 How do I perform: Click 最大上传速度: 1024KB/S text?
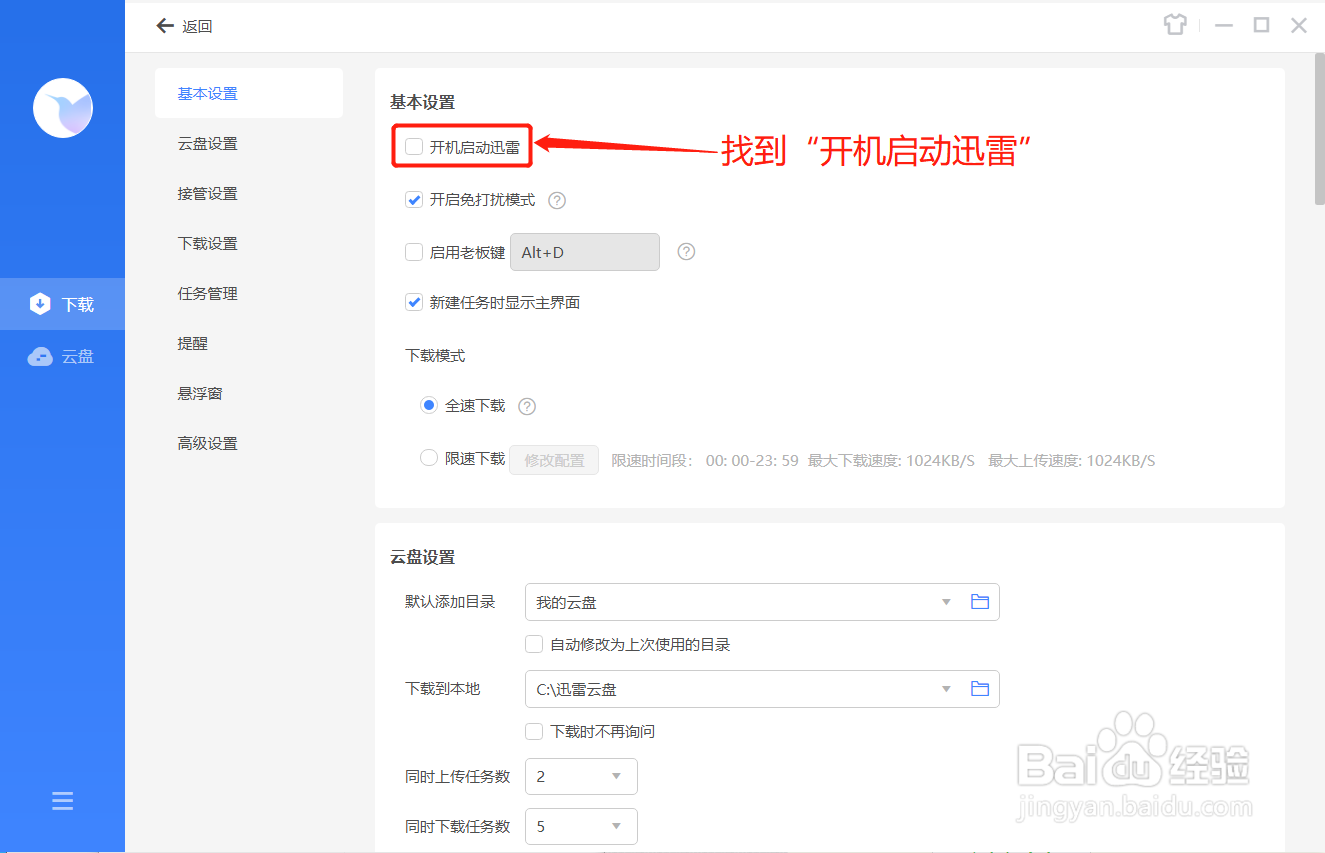pyautogui.click(x=1072, y=460)
